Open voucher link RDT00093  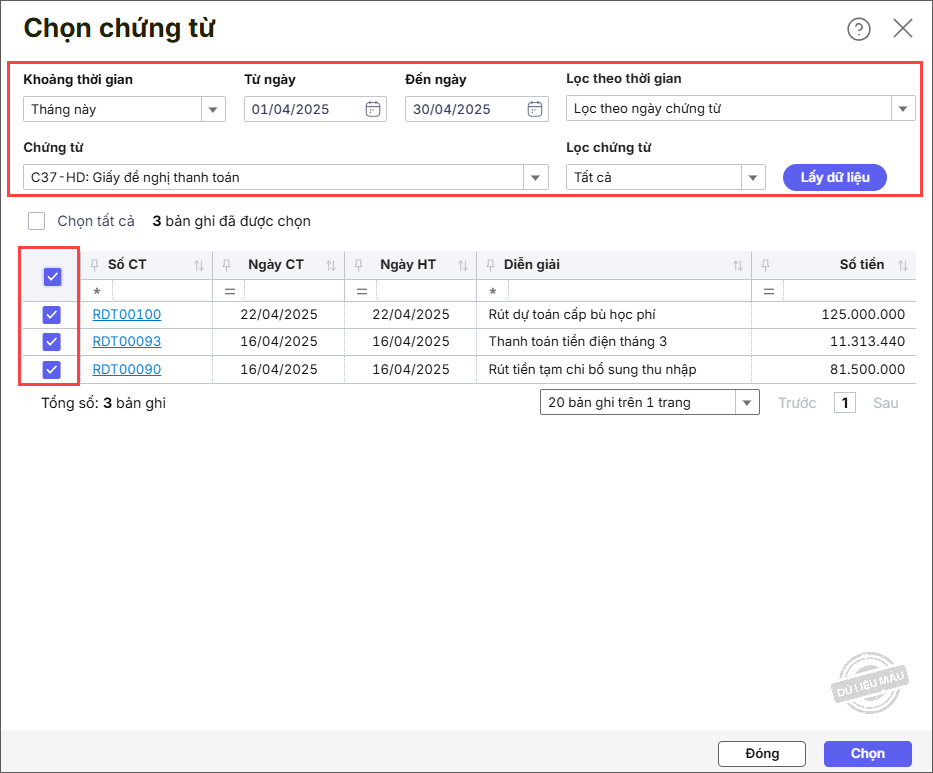tap(127, 342)
